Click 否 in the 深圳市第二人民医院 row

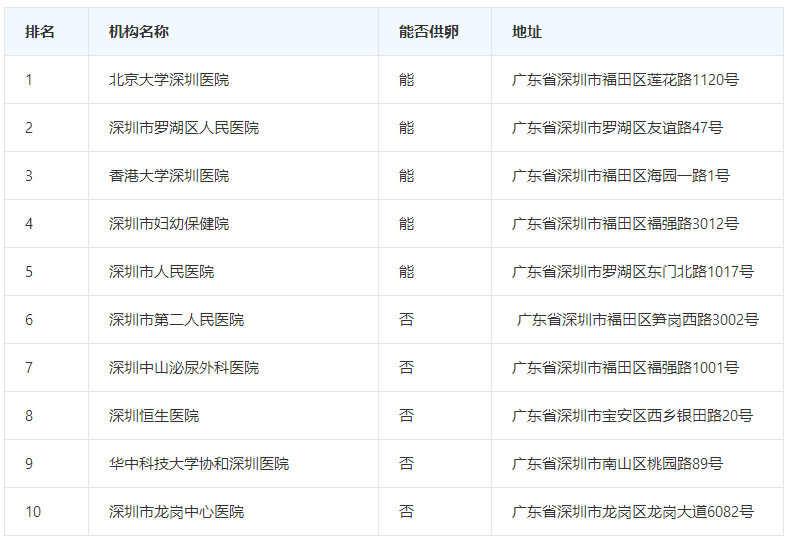pos(406,320)
